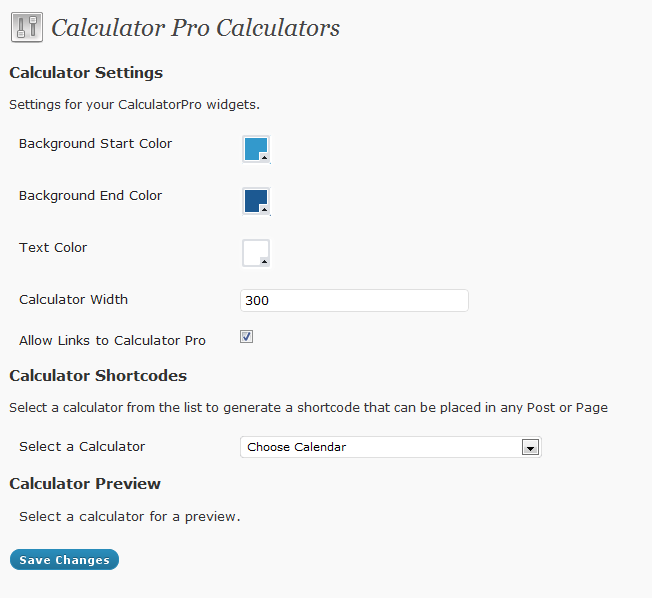Click the Select a Calculator label
This screenshot has width=652, height=598.
click(x=82, y=447)
